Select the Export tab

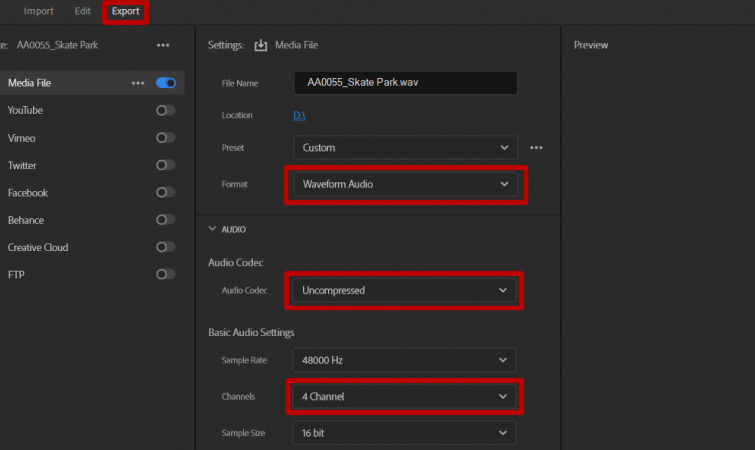(125, 11)
